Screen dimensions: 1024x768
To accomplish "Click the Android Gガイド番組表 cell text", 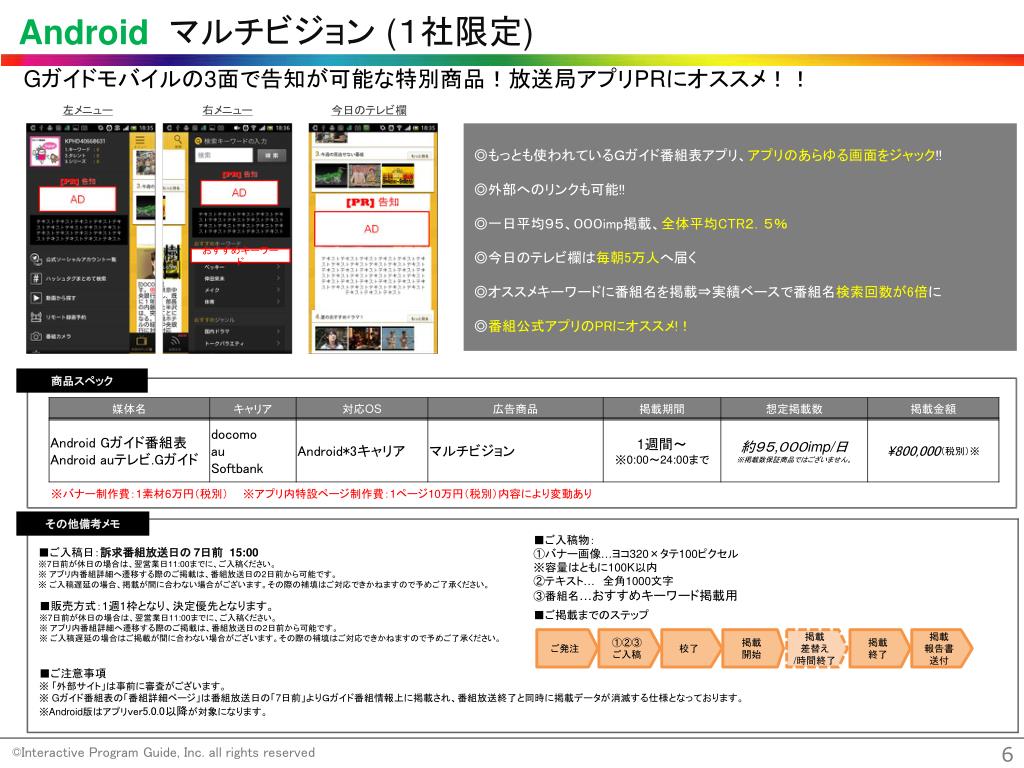I will point(118,442).
